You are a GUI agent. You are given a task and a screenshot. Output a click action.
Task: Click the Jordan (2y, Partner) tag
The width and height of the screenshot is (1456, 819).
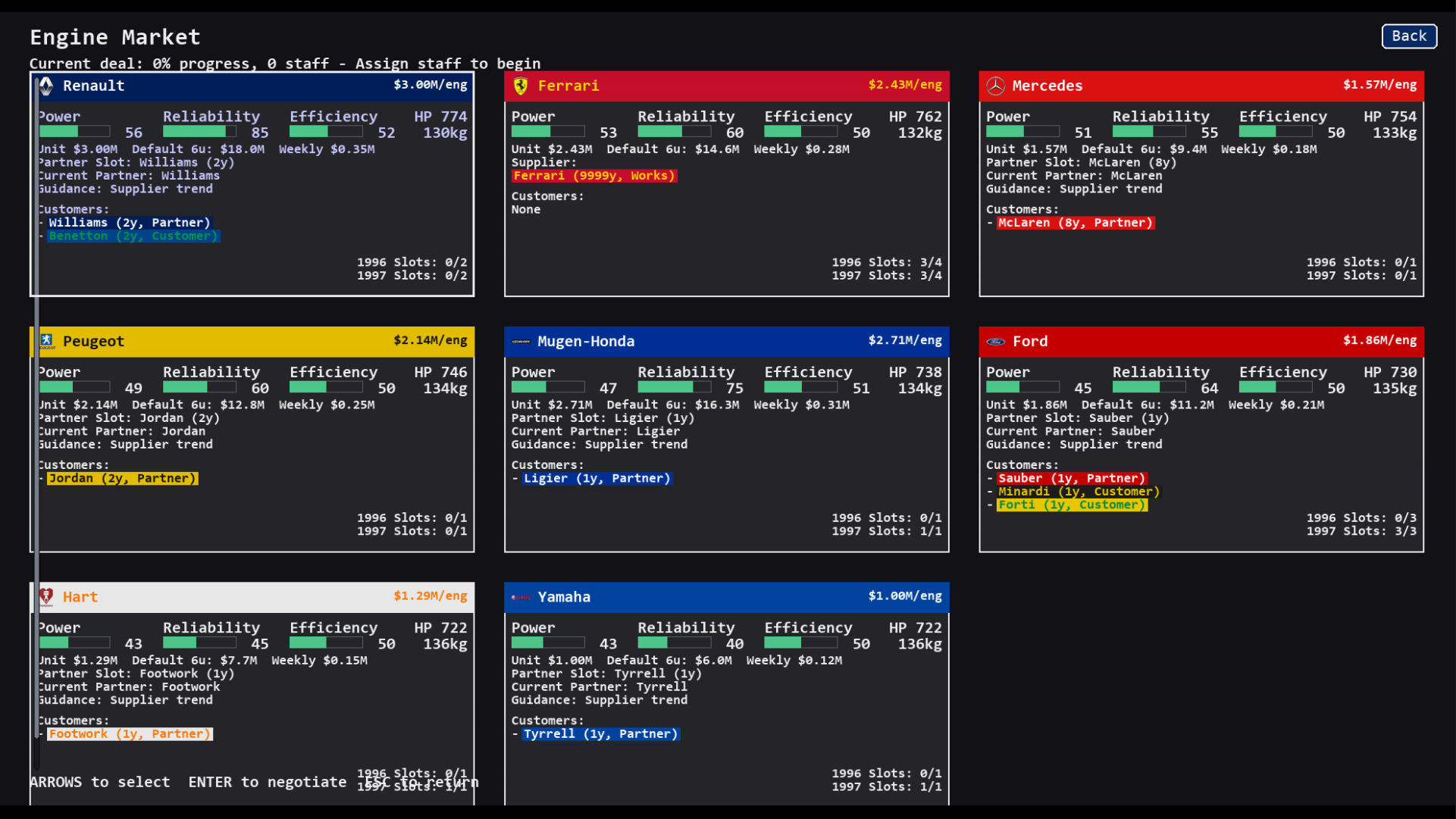[x=123, y=479]
